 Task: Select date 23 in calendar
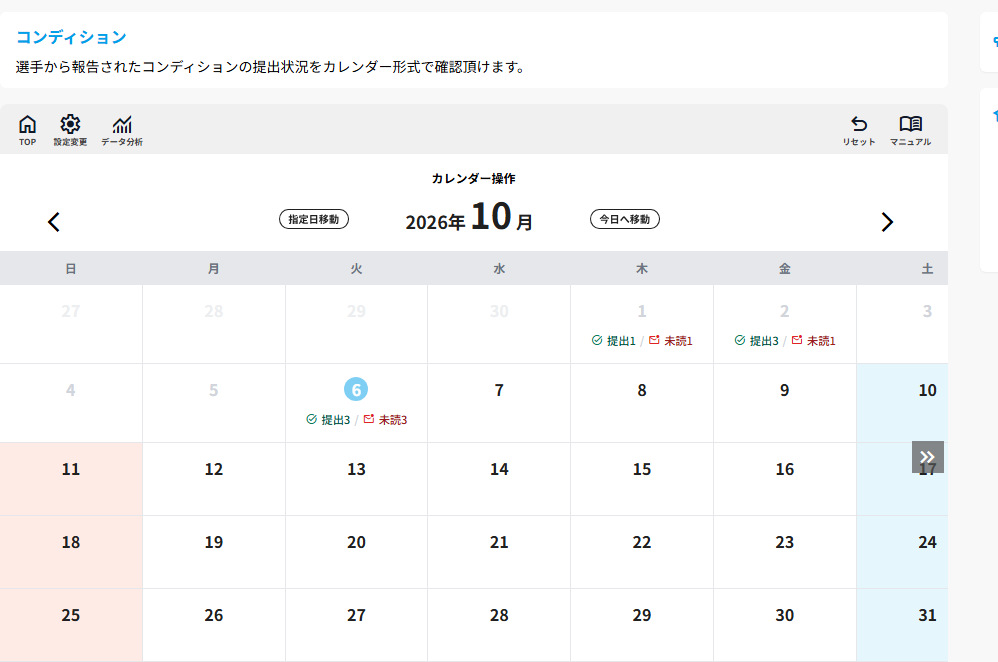(785, 542)
